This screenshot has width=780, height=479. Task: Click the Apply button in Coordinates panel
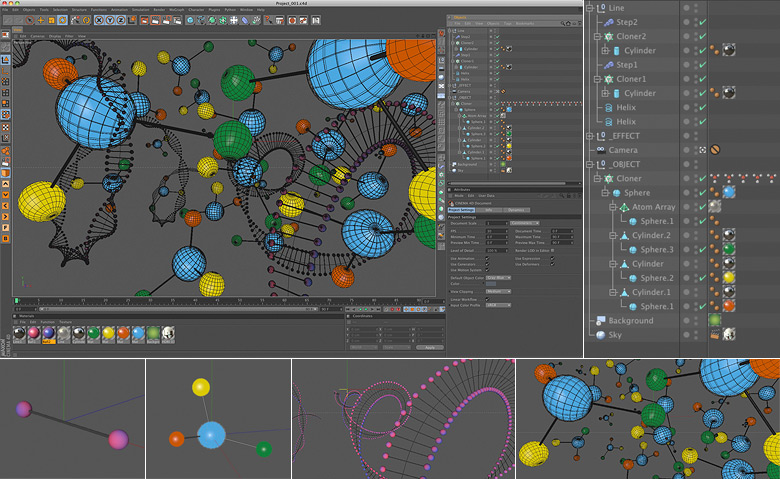429,346
